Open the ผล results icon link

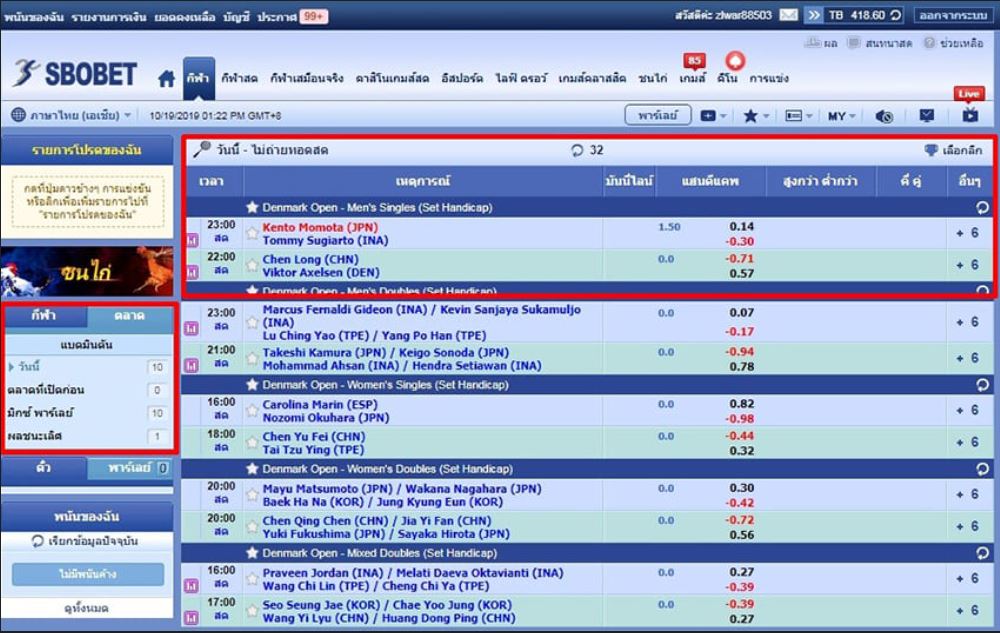point(821,43)
